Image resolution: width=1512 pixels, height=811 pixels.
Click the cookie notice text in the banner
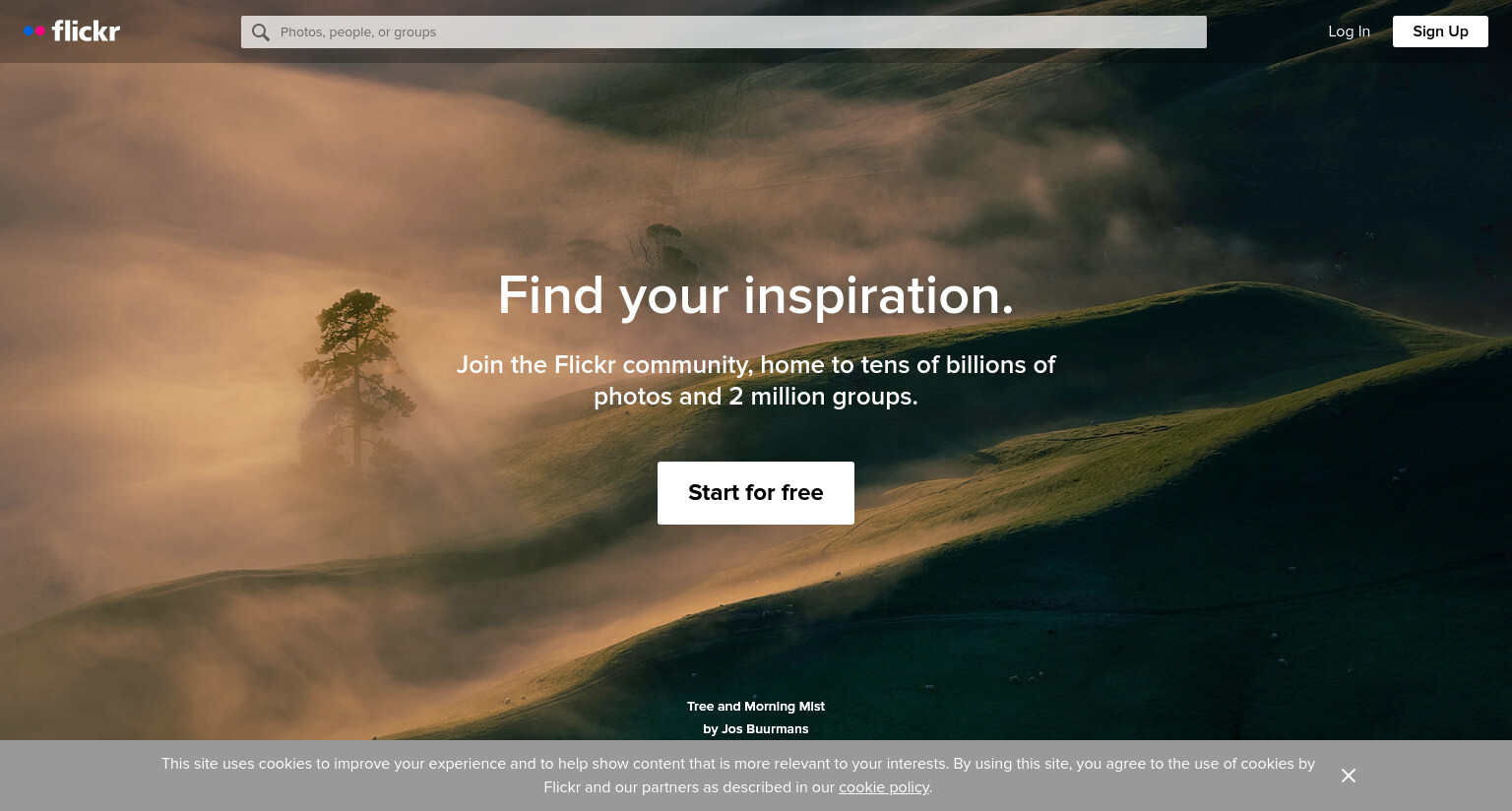(x=738, y=776)
